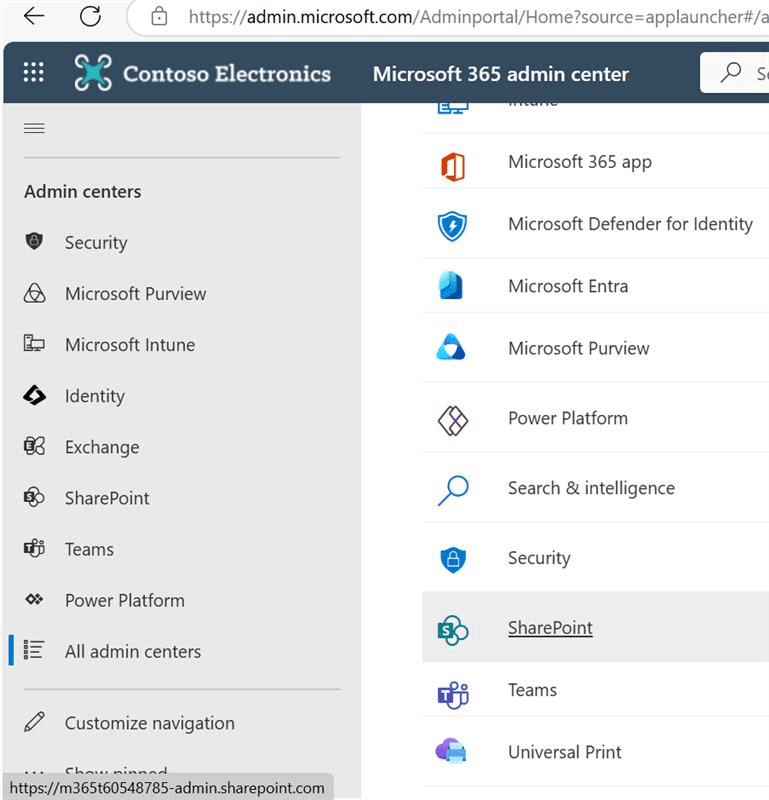Image resolution: width=769 pixels, height=800 pixels.
Task: Select Identity in the left navigation
Action: pos(94,396)
